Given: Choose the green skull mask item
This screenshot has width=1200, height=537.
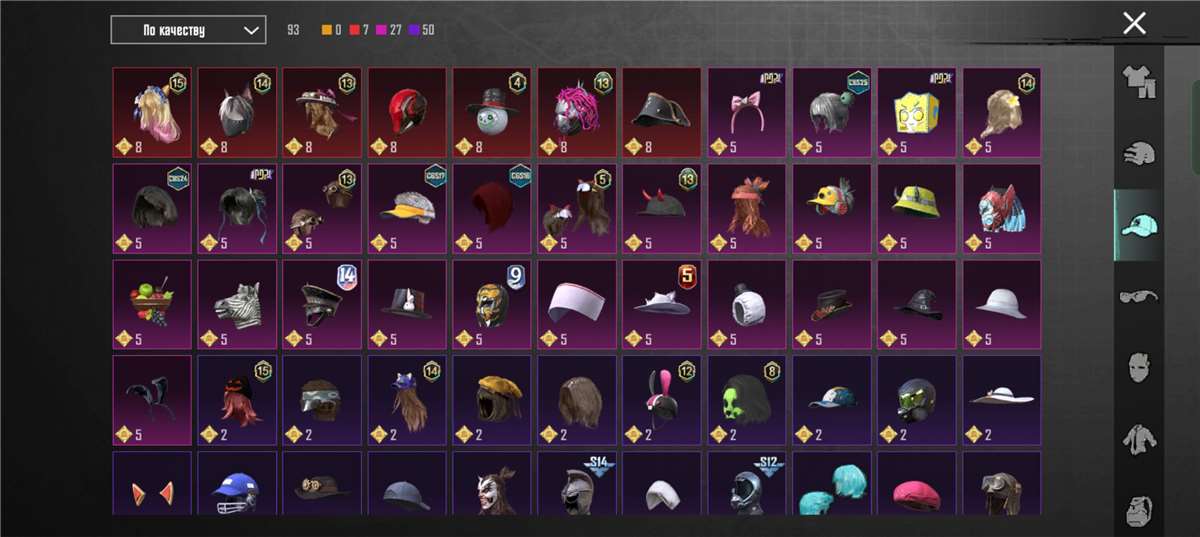Looking at the screenshot, I should (747, 400).
